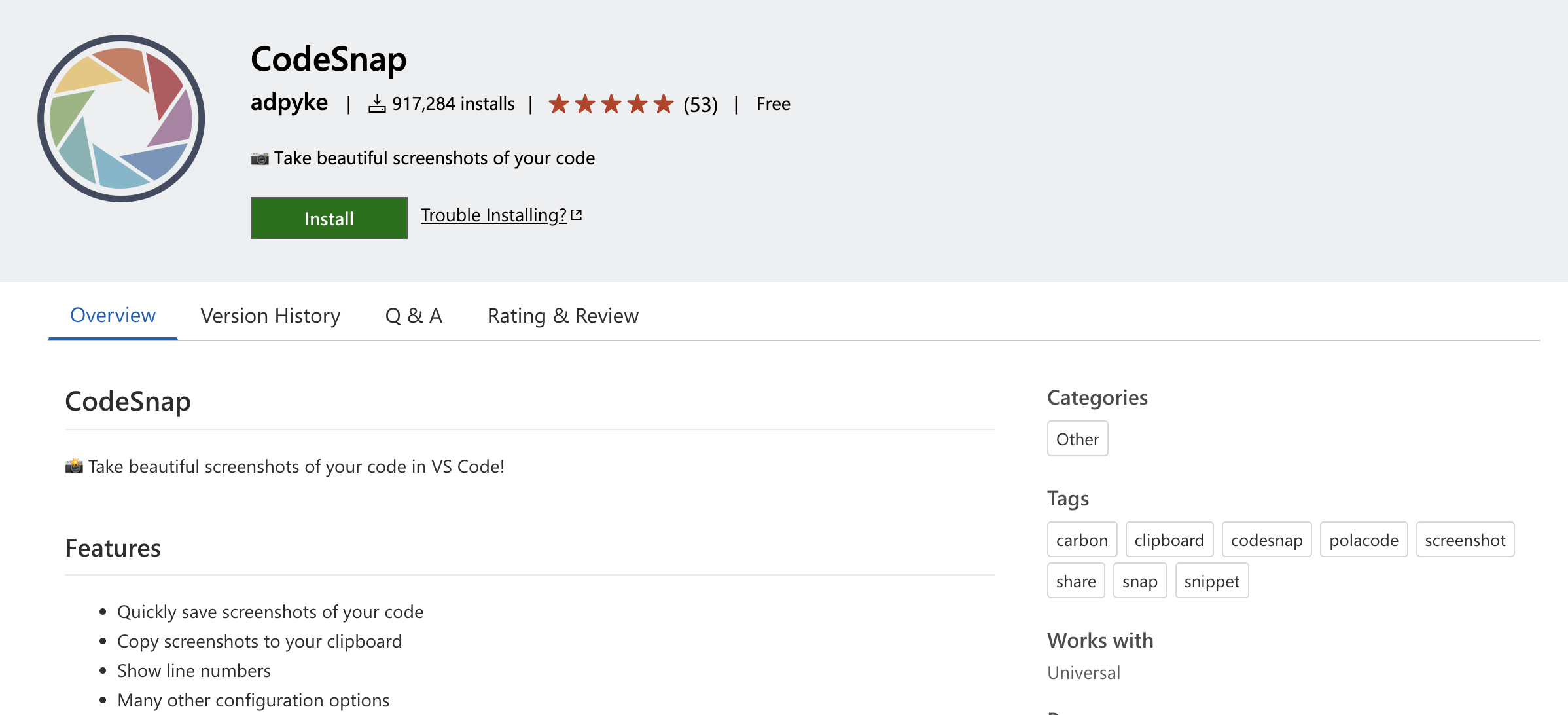The image size is (1568, 715).
Task: Click the external link icon beside Trouble Installing
Action: (x=577, y=215)
